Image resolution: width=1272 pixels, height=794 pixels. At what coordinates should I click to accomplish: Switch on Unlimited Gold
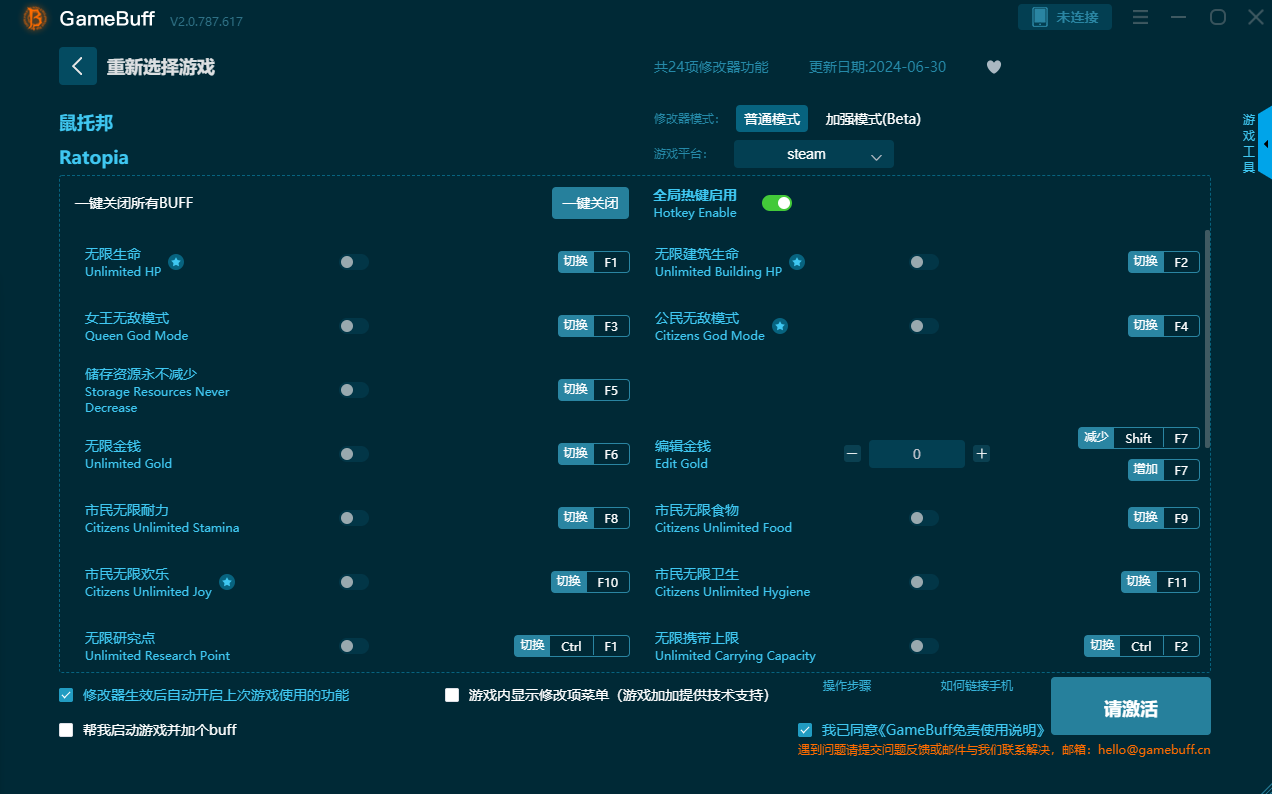coord(354,454)
